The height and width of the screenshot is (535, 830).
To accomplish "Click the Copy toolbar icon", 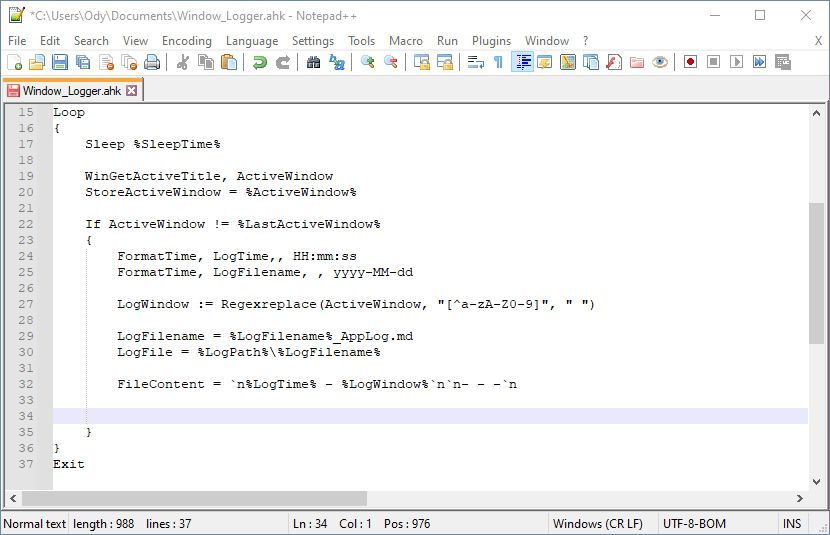I will coord(205,62).
